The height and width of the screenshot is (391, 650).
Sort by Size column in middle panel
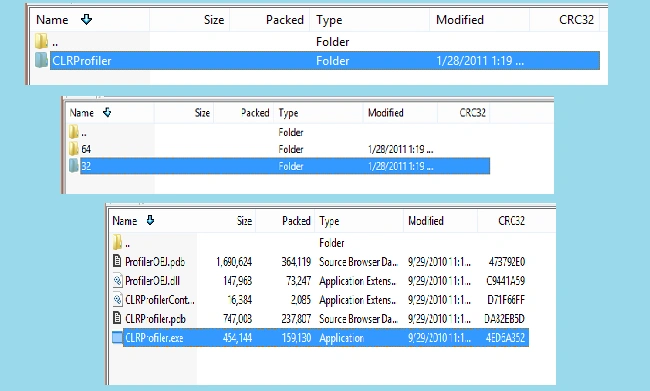click(202, 113)
